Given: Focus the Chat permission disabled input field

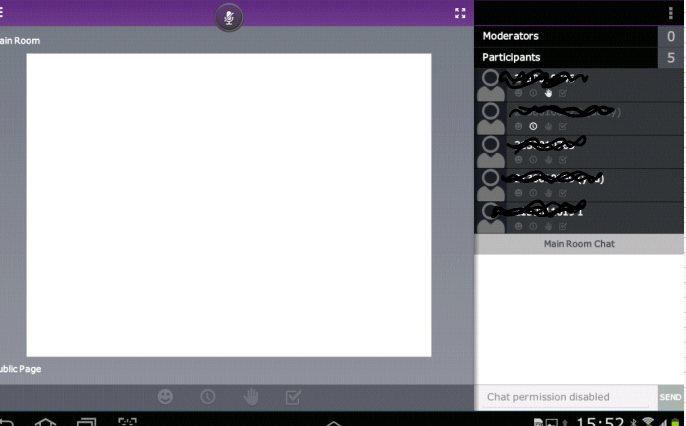Looking at the screenshot, I should point(566,397).
